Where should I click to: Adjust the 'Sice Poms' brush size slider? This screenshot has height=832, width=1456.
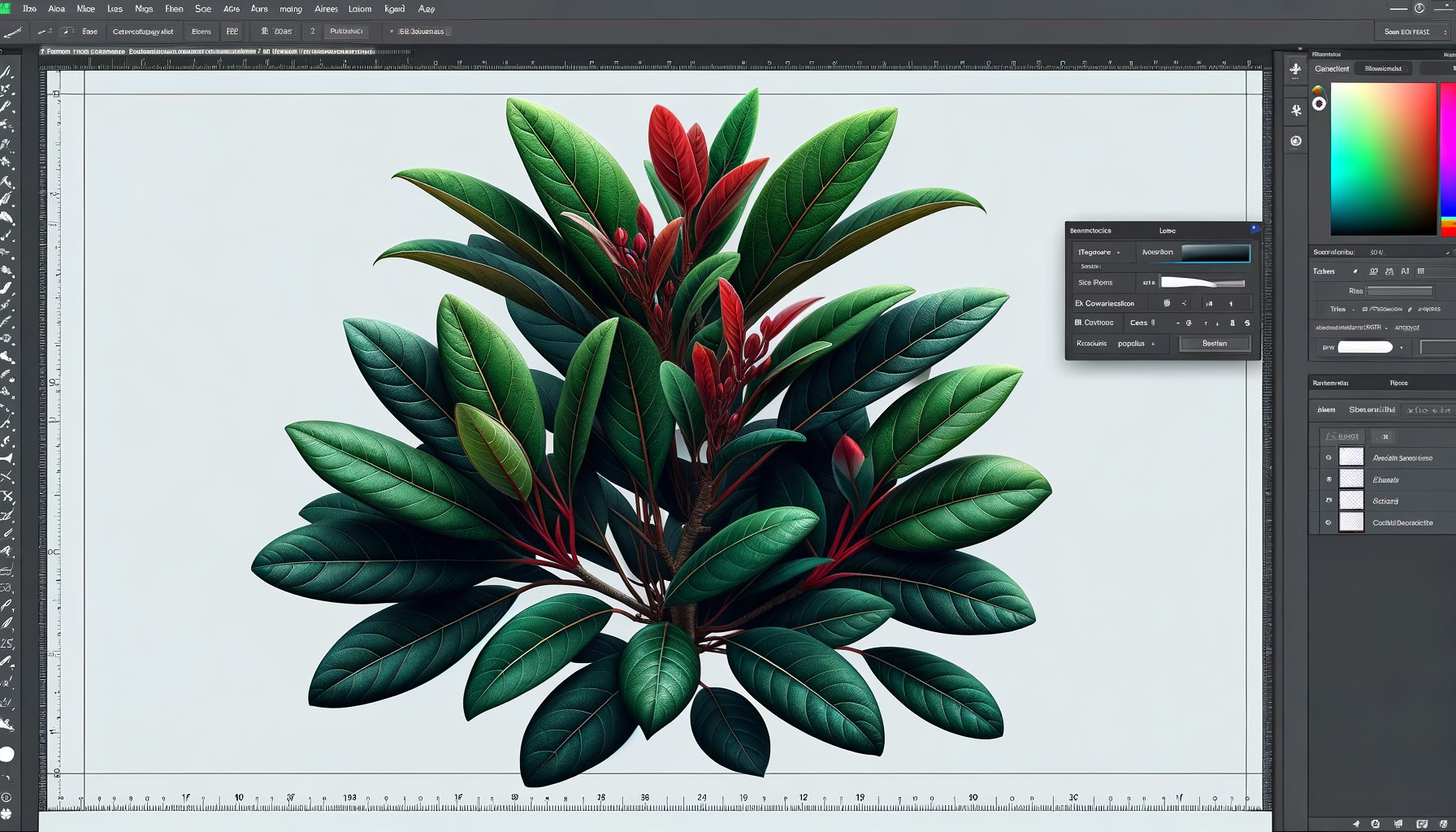(1203, 283)
